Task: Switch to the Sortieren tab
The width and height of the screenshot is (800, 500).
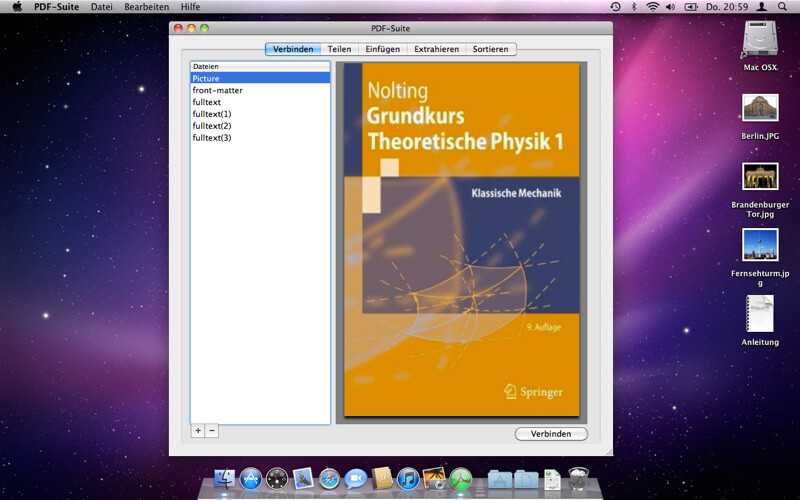Action: [x=490, y=49]
